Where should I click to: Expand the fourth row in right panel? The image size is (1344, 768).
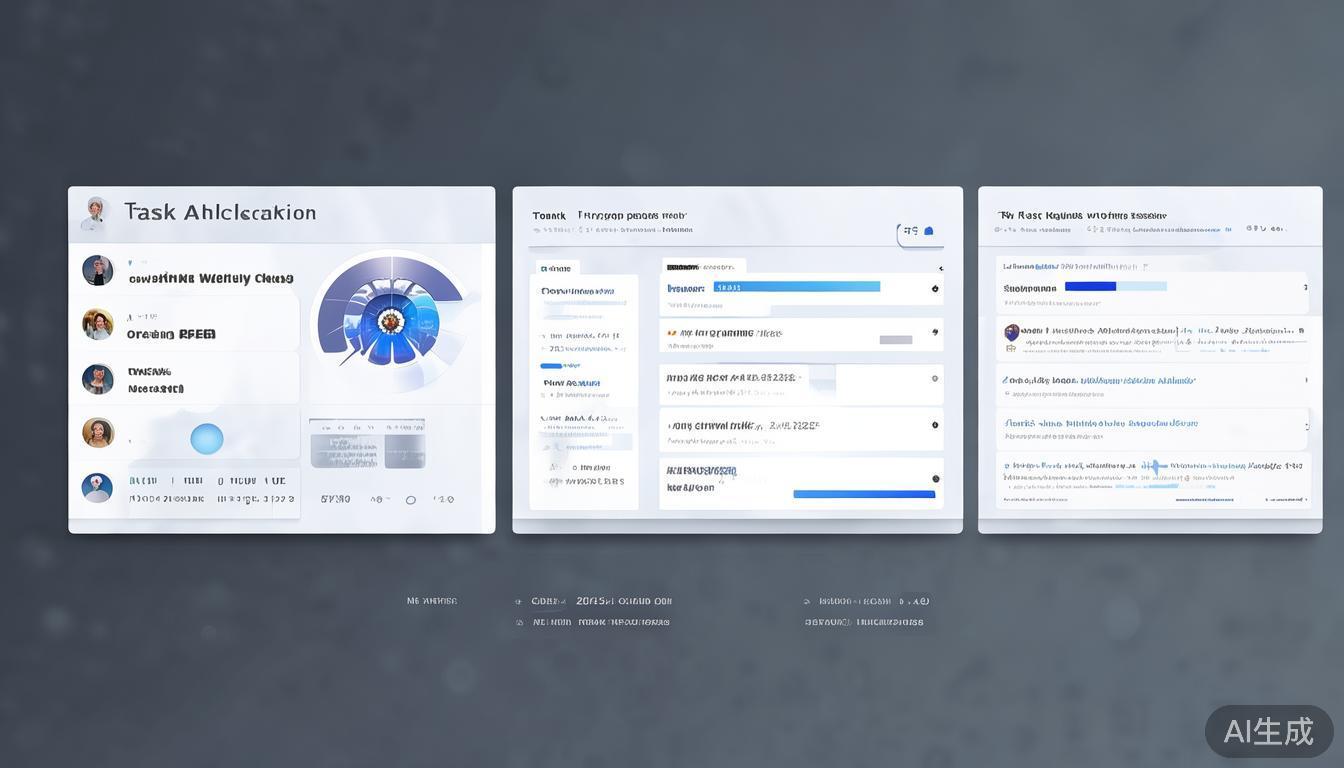pos(1305,425)
